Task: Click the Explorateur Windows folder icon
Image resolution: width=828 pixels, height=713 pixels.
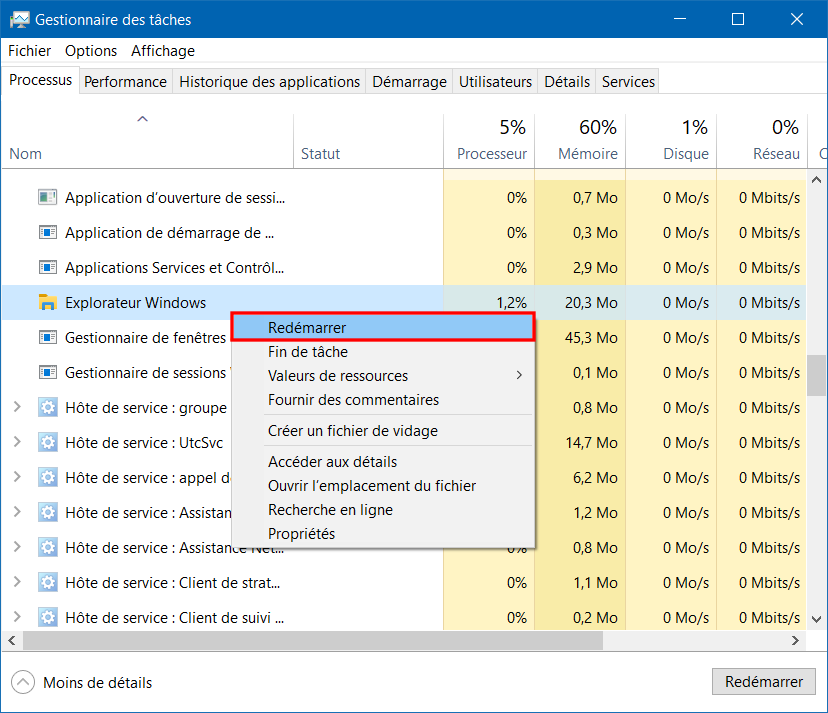Action: (48, 303)
